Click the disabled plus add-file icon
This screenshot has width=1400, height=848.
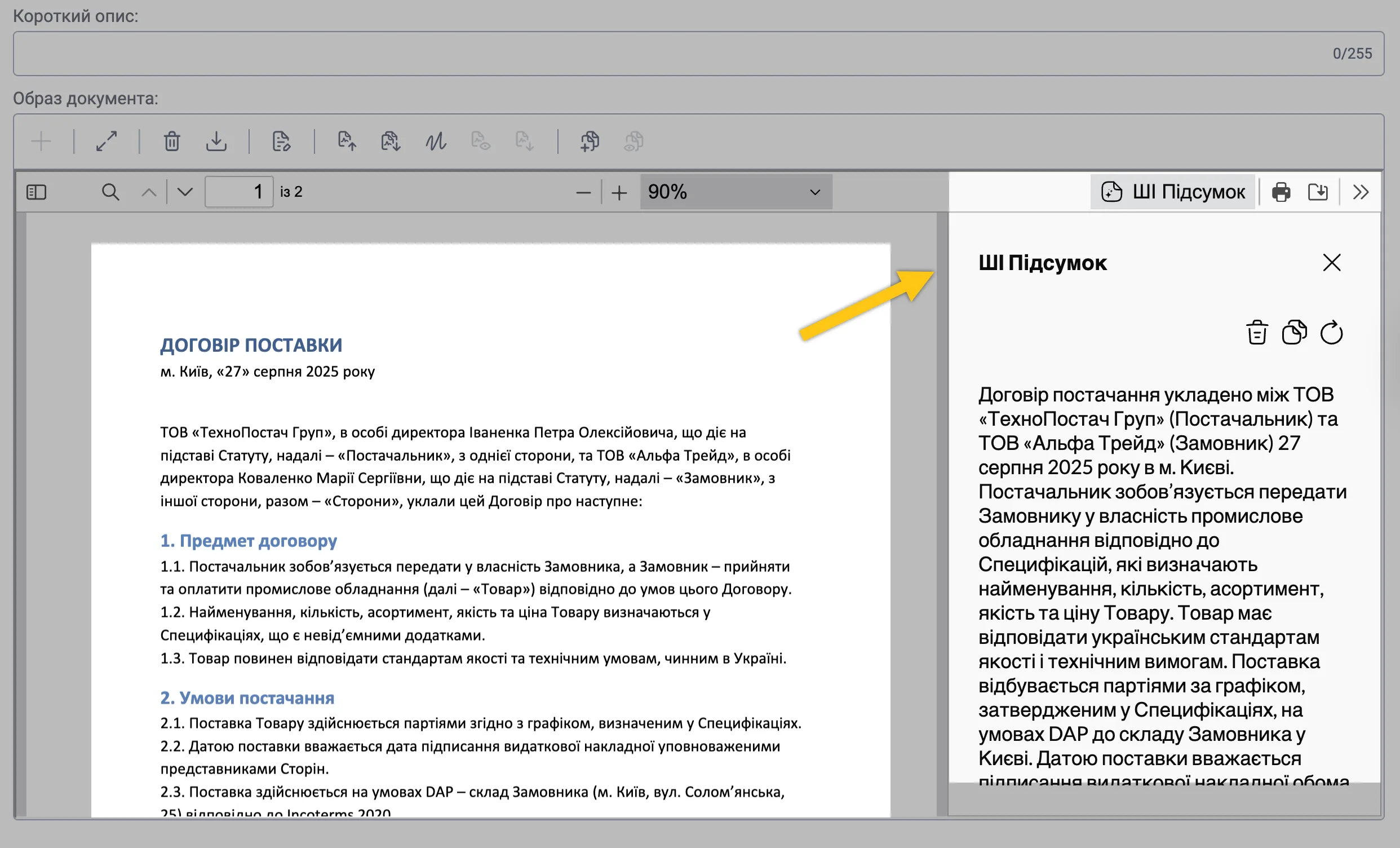[x=41, y=142]
